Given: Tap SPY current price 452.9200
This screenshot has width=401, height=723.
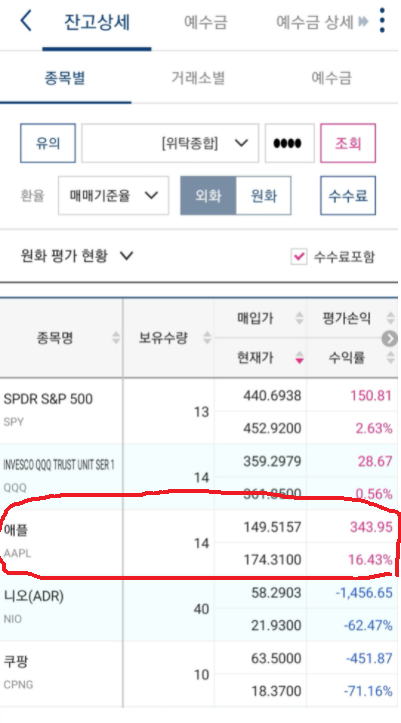Looking at the screenshot, I should tap(272, 428).
